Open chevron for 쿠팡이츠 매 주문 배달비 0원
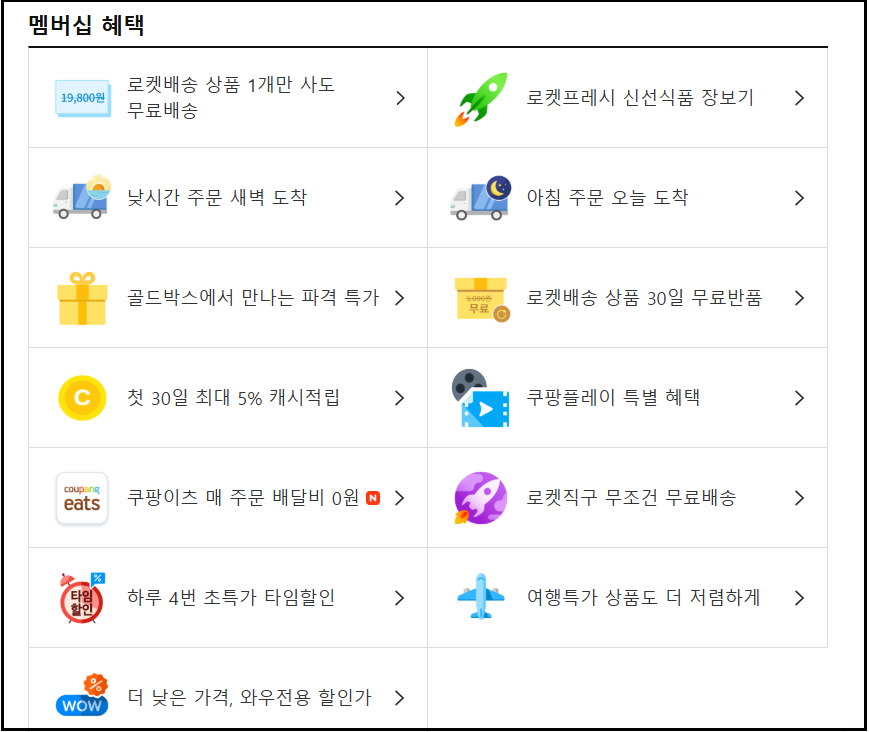This screenshot has height=732, width=869. (x=400, y=498)
